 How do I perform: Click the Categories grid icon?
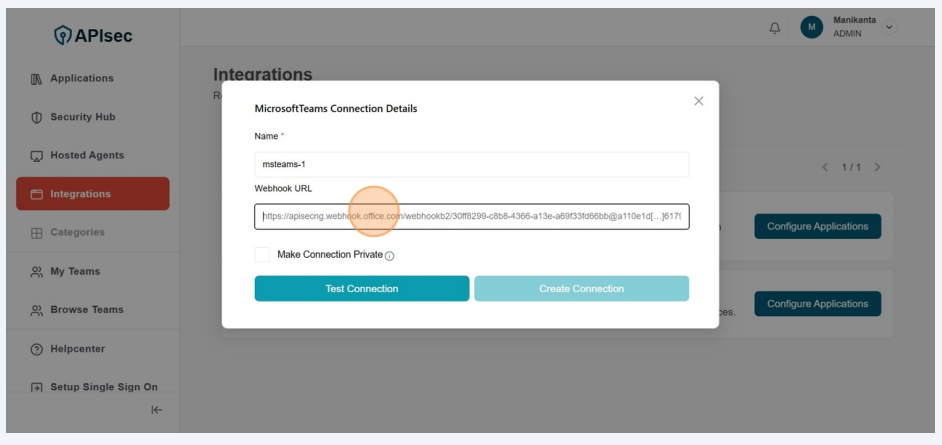(37, 233)
